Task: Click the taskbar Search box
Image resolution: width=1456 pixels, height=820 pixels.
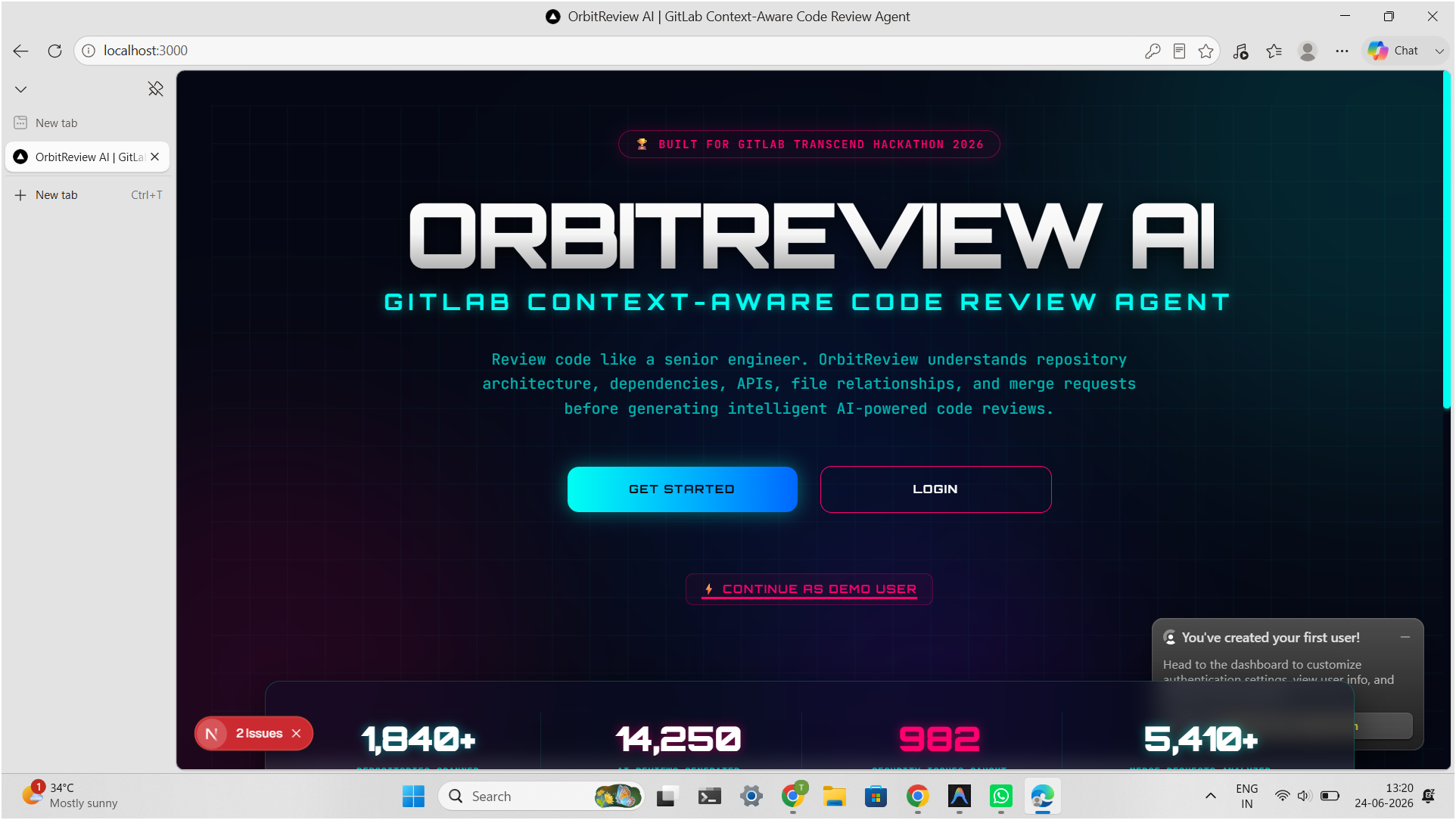Action: click(541, 796)
